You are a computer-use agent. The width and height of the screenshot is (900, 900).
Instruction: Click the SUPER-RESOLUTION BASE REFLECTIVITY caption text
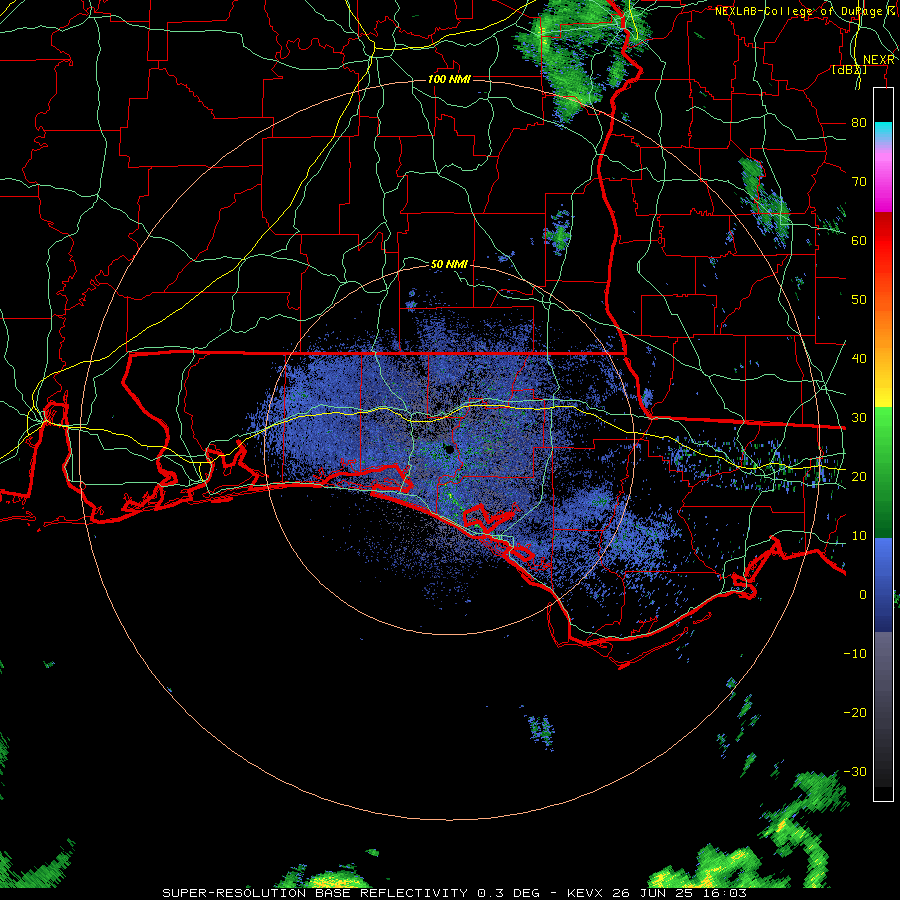coord(314,893)
